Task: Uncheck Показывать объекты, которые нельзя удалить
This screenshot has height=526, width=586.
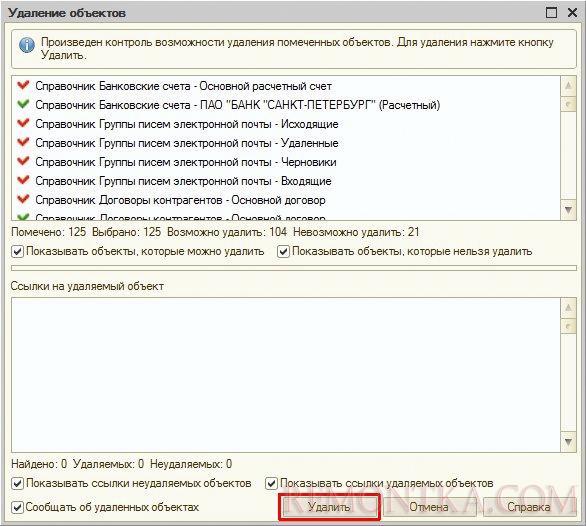Action: [x=283, y=251]
